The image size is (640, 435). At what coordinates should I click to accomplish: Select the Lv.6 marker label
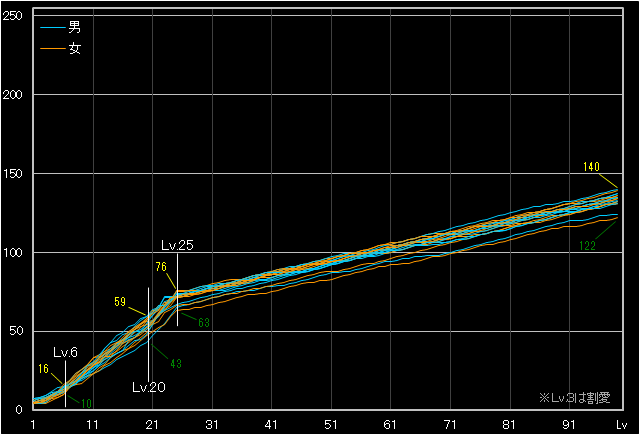pyautogui.click(x=65, y=353)
